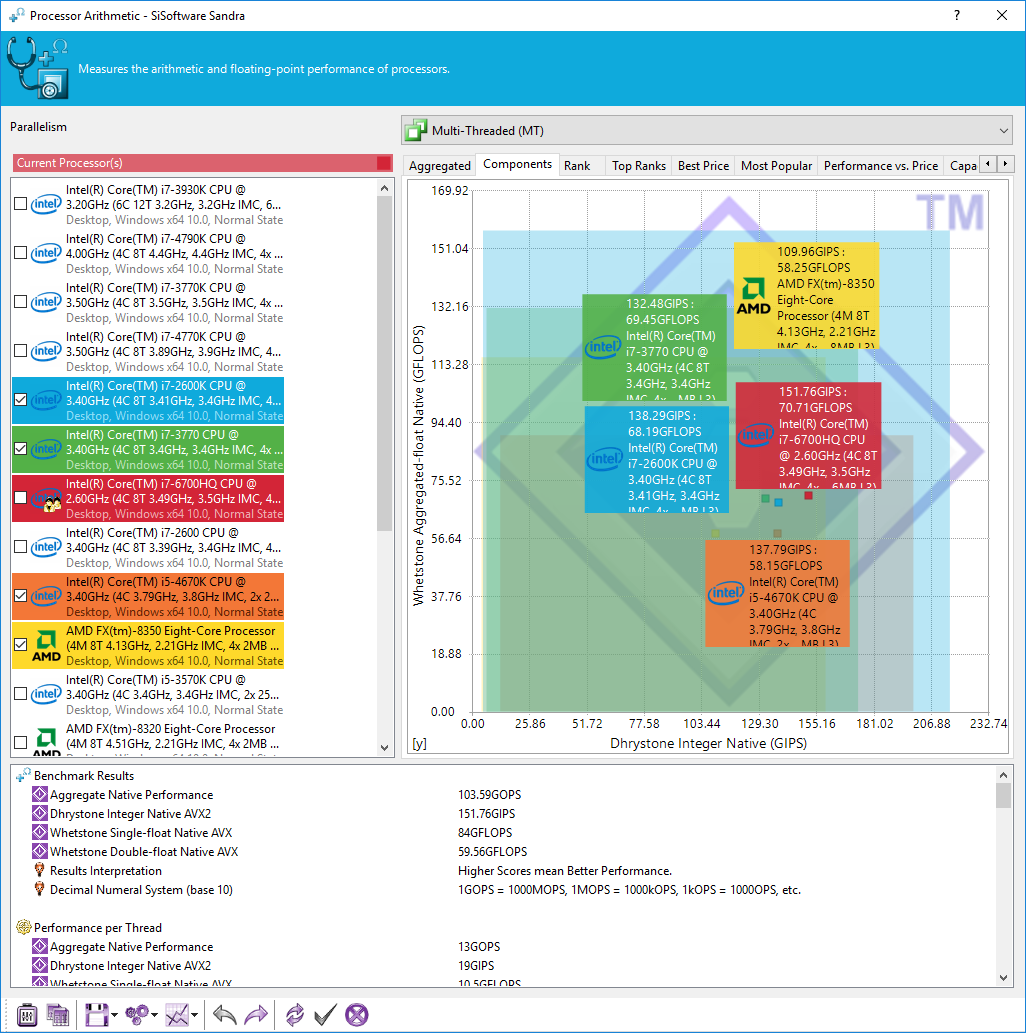Open the chart icon dropdown arrow
Viewport: 1026px width, 1033px height.
194,1015
